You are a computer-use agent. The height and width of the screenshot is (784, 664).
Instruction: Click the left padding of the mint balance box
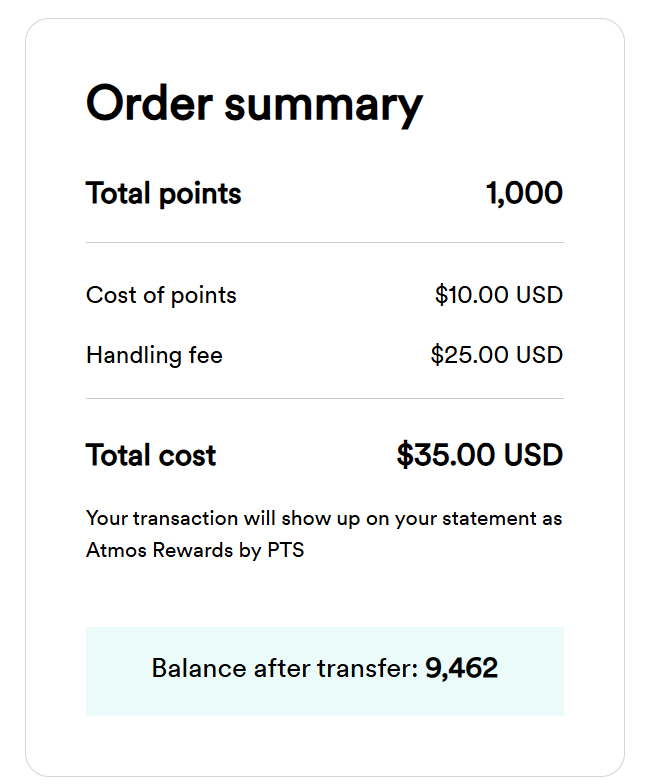(110, 670)
